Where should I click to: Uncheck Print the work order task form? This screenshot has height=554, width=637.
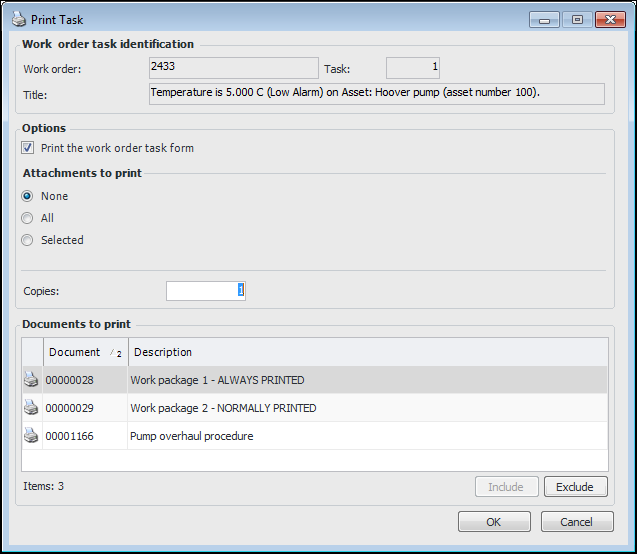coord(28,148)
